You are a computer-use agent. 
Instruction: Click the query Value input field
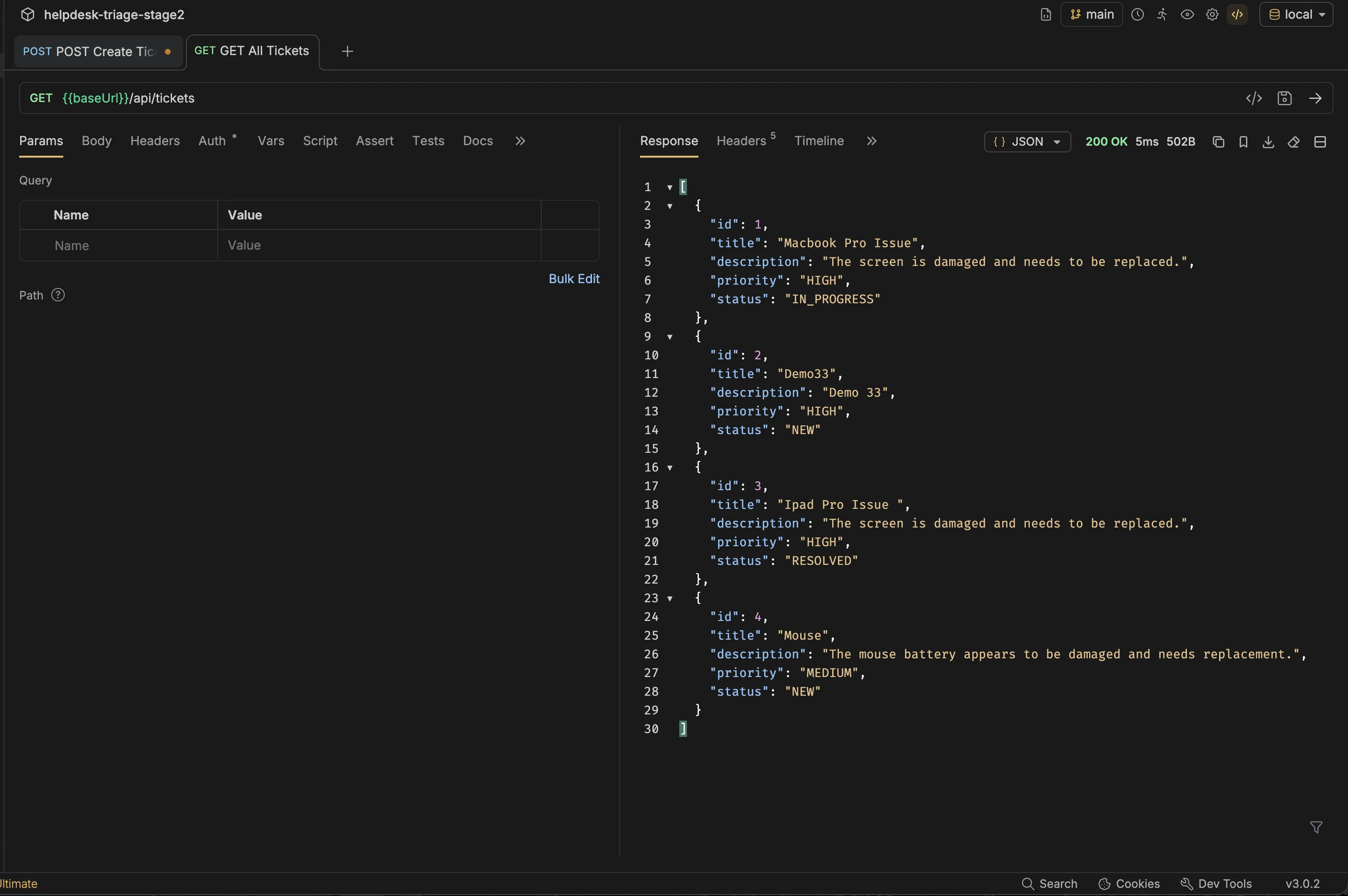click(x=380, y=246)
